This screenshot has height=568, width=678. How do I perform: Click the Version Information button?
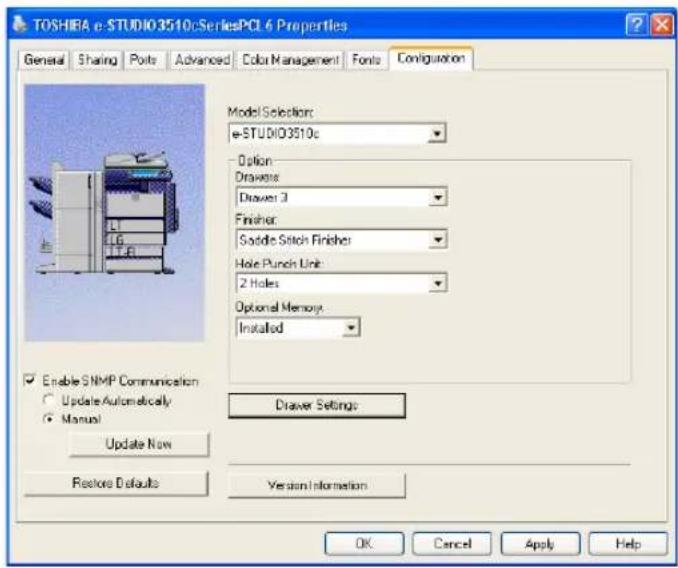(x=317, y=485)
